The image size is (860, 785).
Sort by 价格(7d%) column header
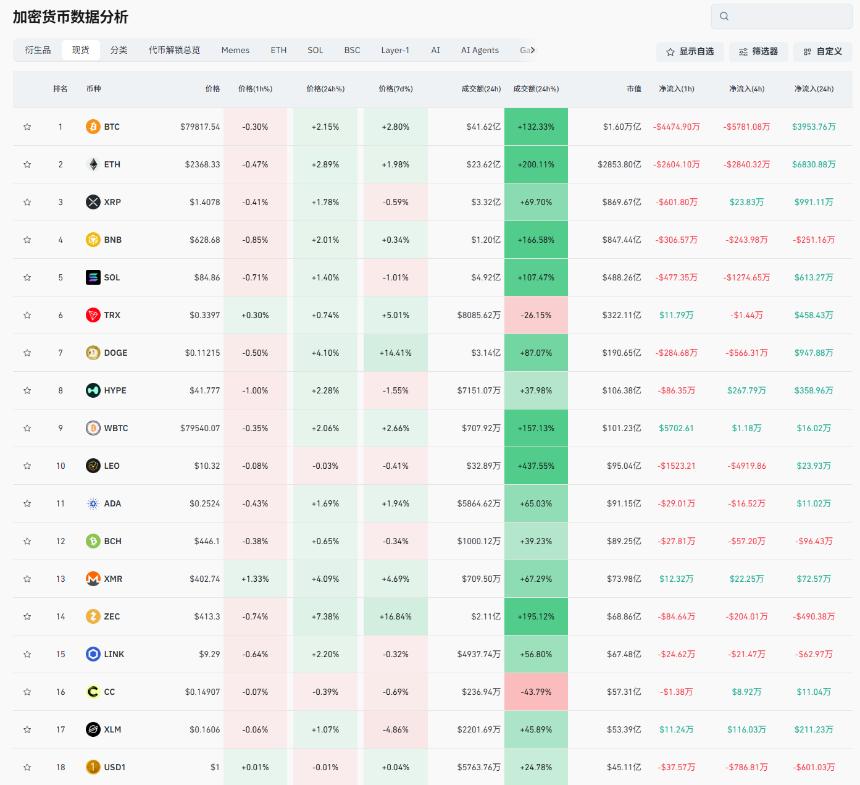[x=395, y=88]
